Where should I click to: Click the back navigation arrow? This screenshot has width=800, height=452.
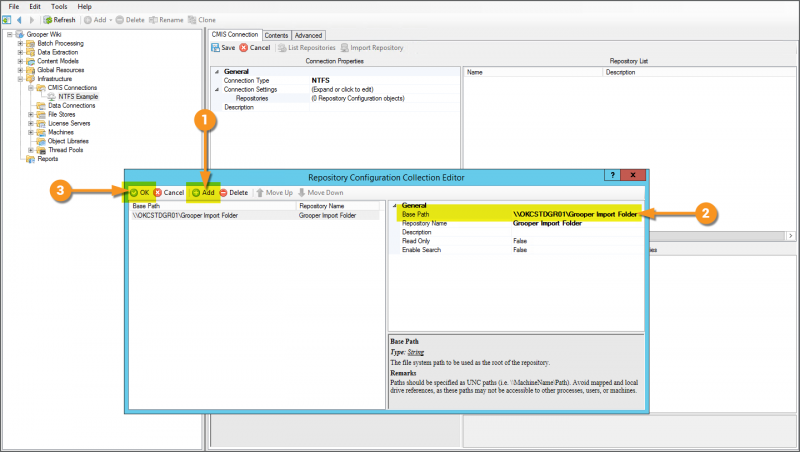[19, 20]
